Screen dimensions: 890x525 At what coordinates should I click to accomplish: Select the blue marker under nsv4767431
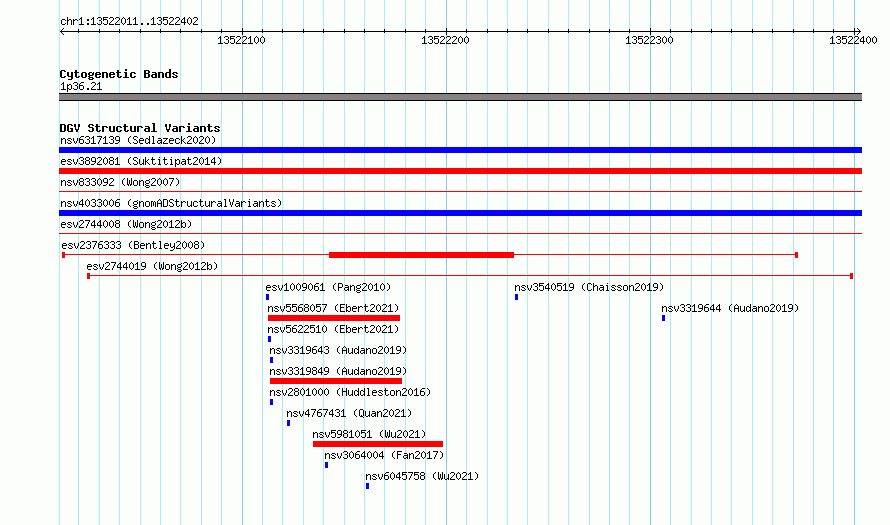(x=288, y=423)
